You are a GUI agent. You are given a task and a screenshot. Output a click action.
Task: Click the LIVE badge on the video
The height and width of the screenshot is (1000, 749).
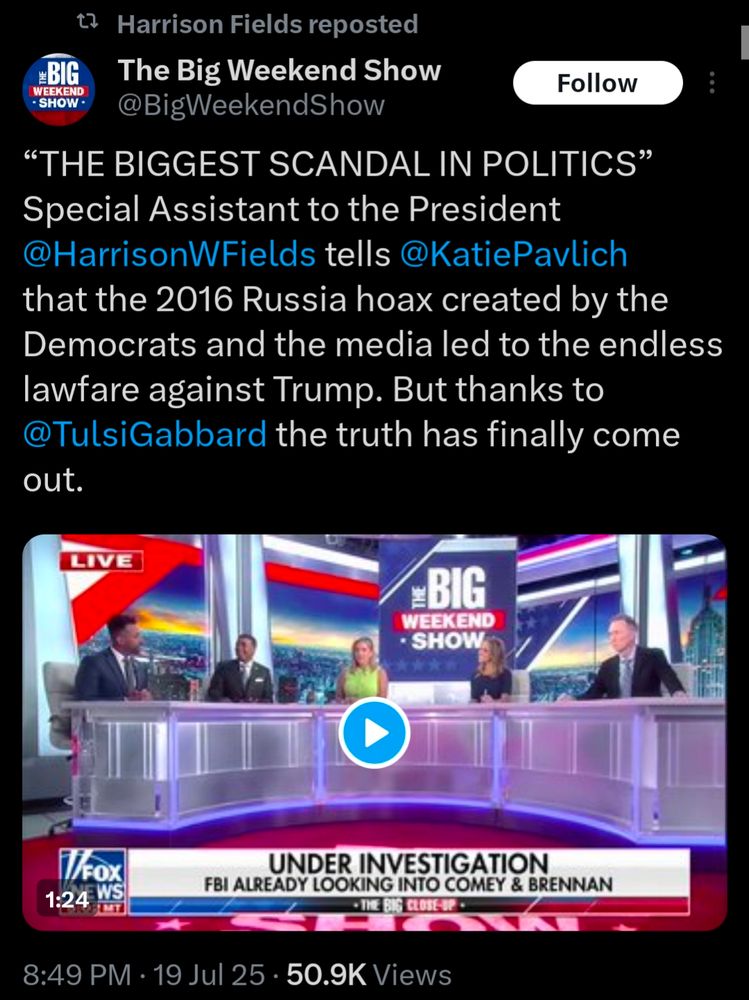(101, 561)
